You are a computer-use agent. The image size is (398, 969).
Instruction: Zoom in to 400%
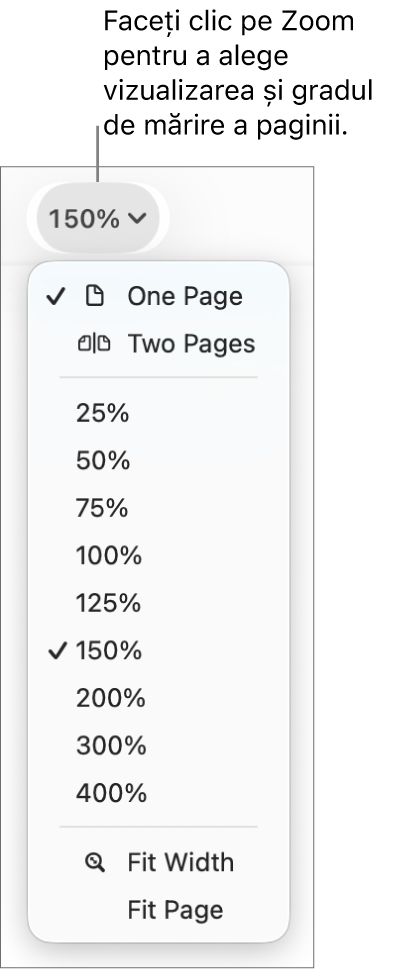point(158,793)
